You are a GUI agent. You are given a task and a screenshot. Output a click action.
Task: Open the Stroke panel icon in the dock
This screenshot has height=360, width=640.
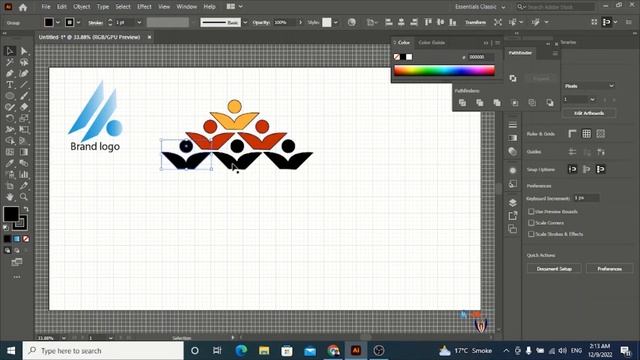(x=513, y=124)
